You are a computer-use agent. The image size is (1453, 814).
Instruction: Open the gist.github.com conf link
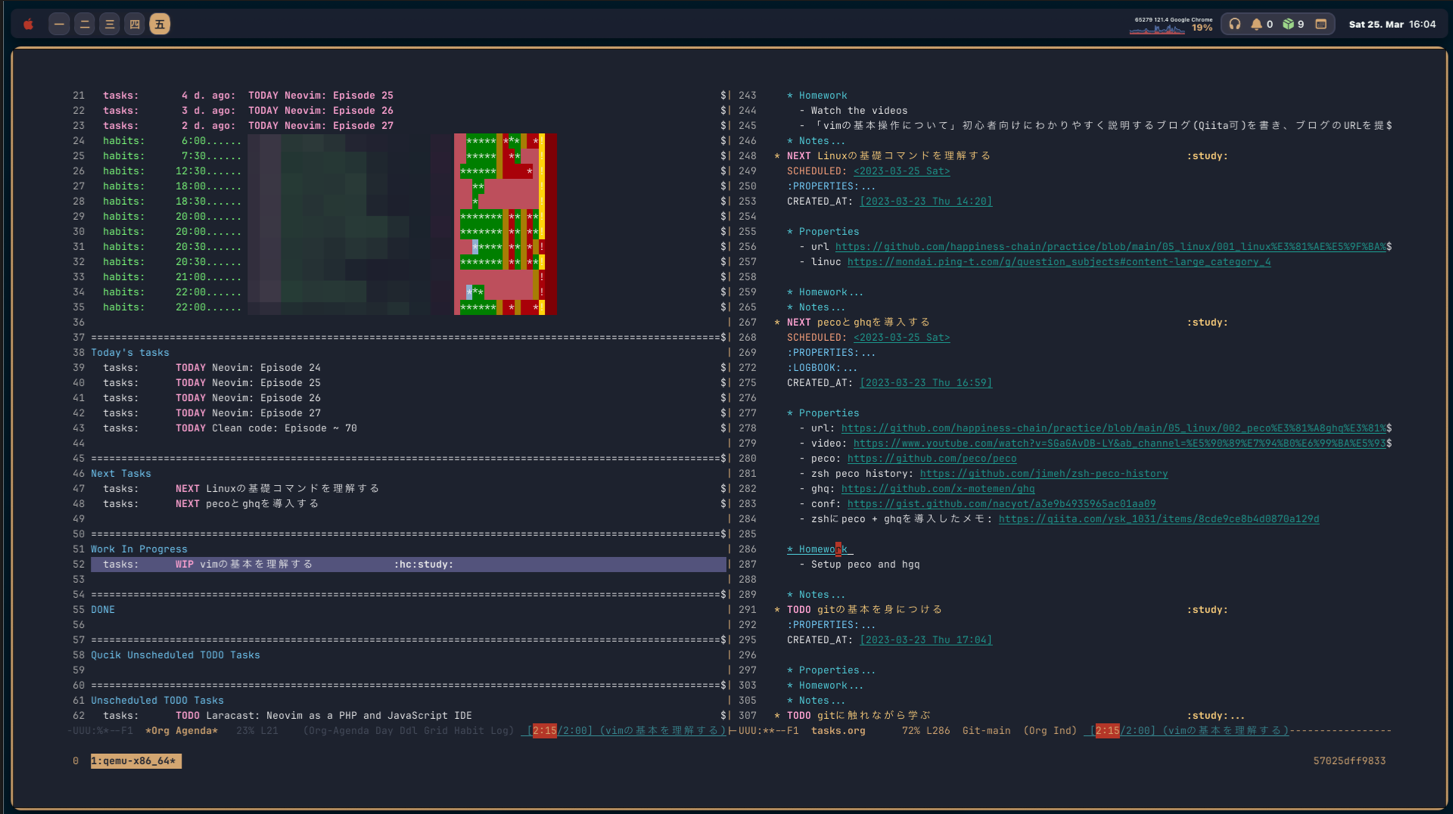1001,504
